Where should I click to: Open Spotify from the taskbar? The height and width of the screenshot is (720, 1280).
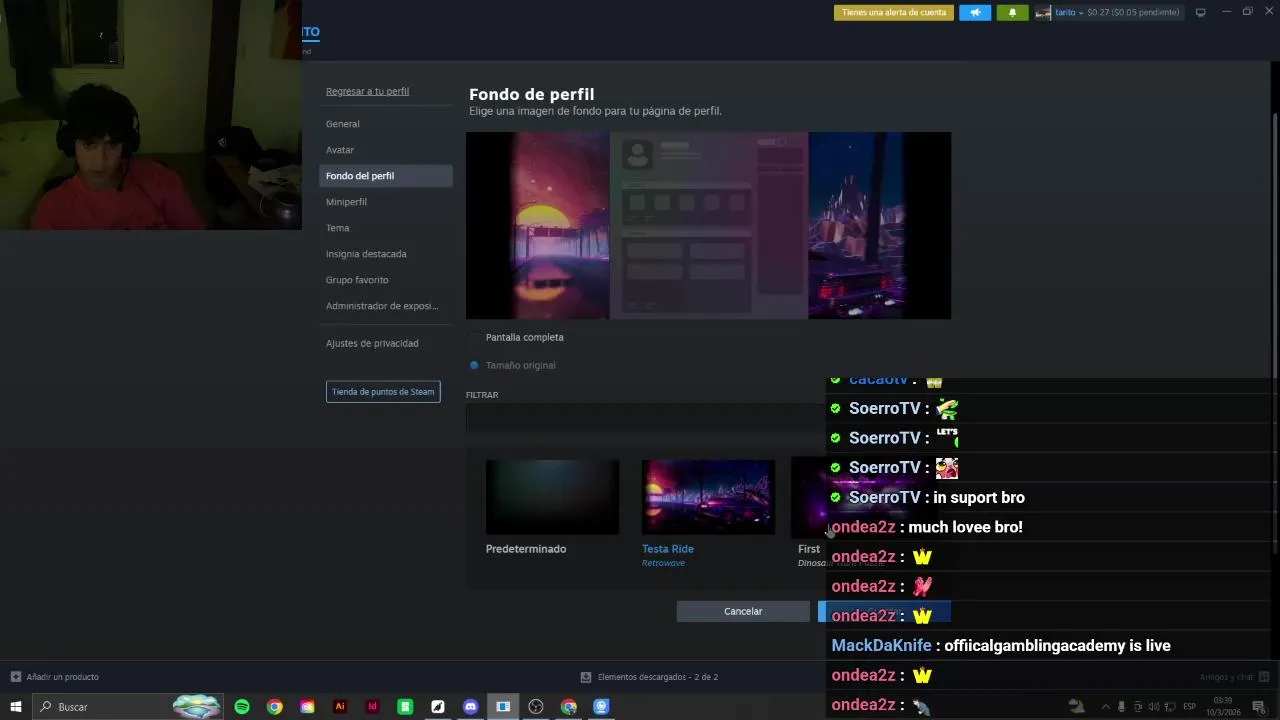[242, 707]
